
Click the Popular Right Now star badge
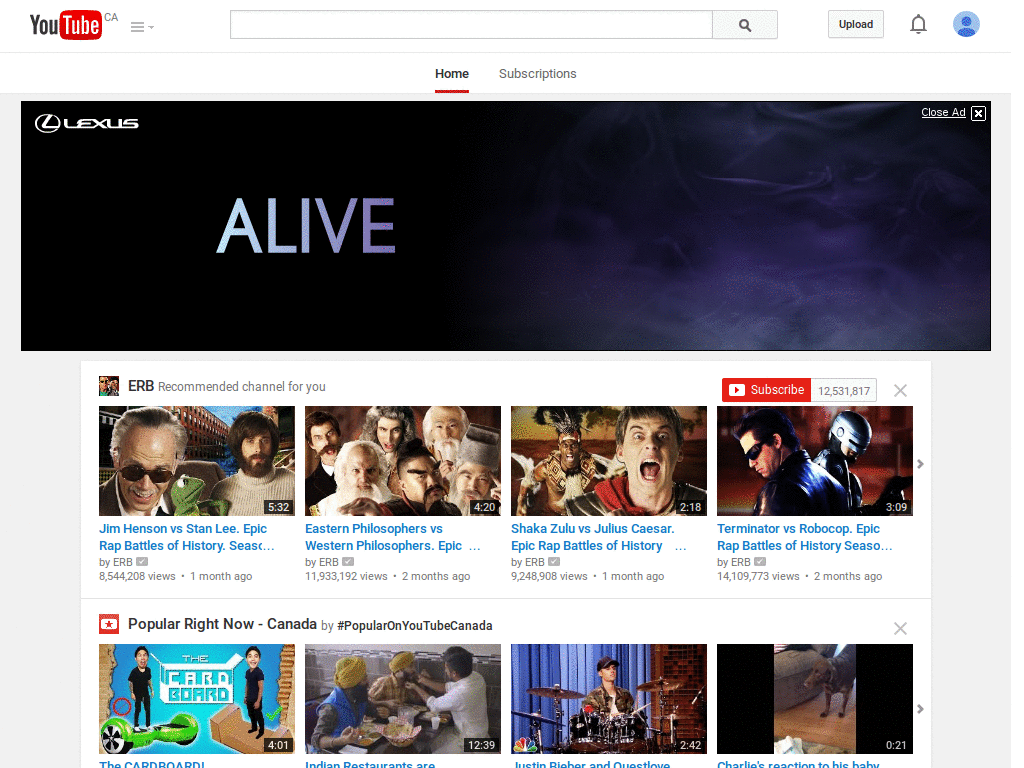click(x=109, y=623)
